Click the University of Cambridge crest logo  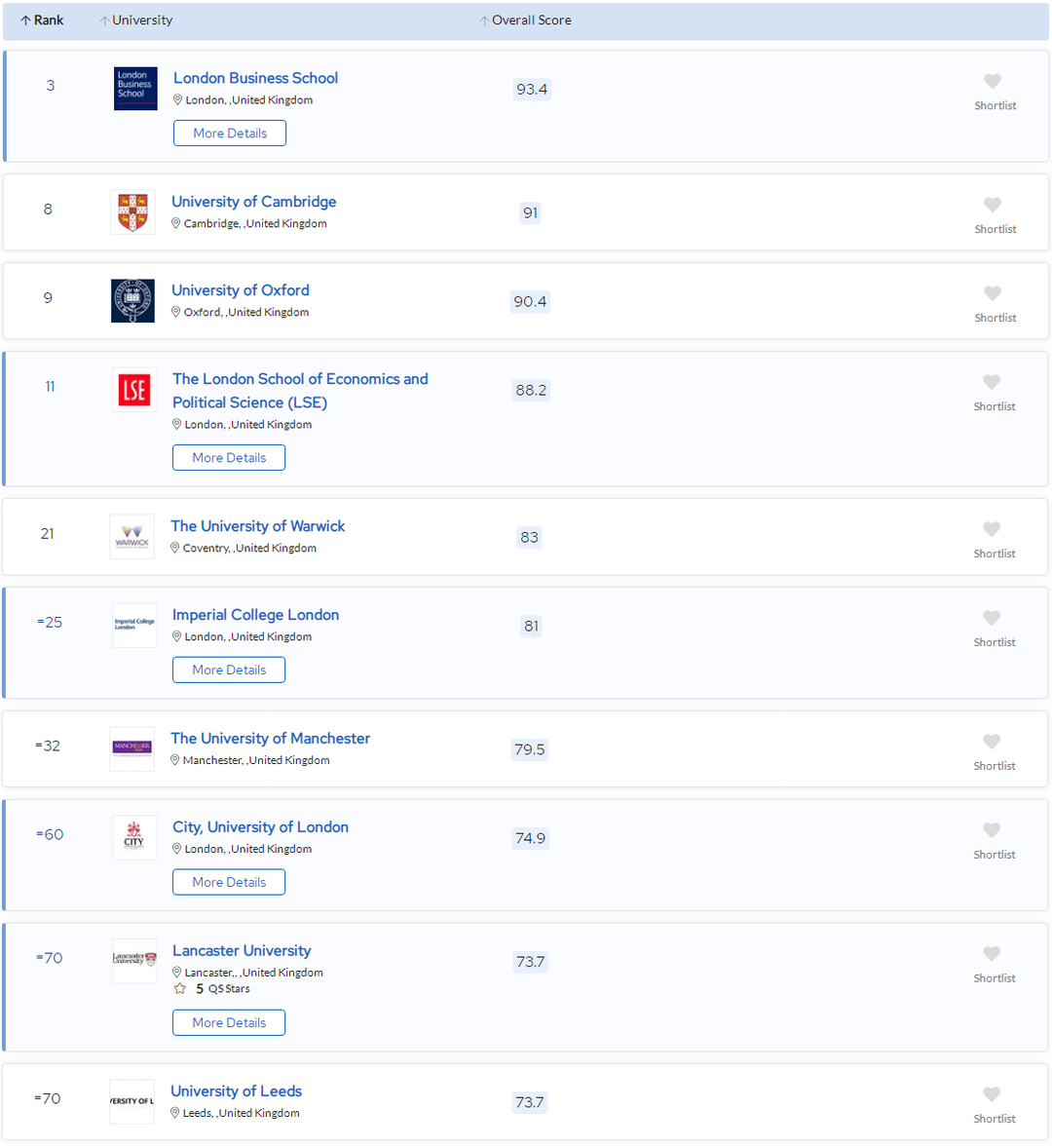(132, 212)
